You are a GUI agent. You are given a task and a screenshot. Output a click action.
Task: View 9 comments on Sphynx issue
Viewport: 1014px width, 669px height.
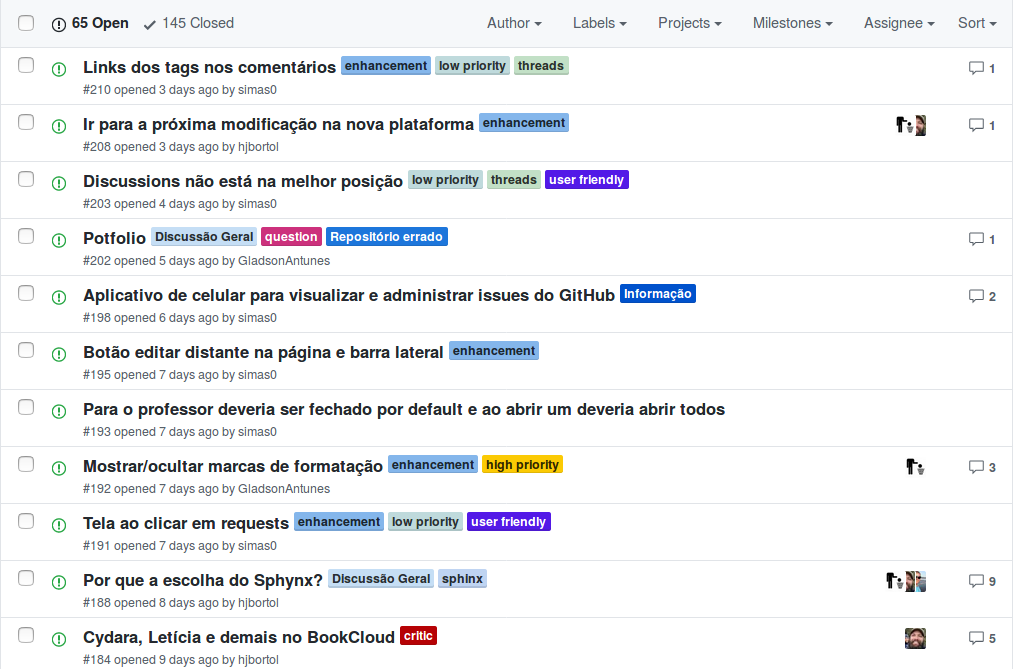tap(982, 581)
